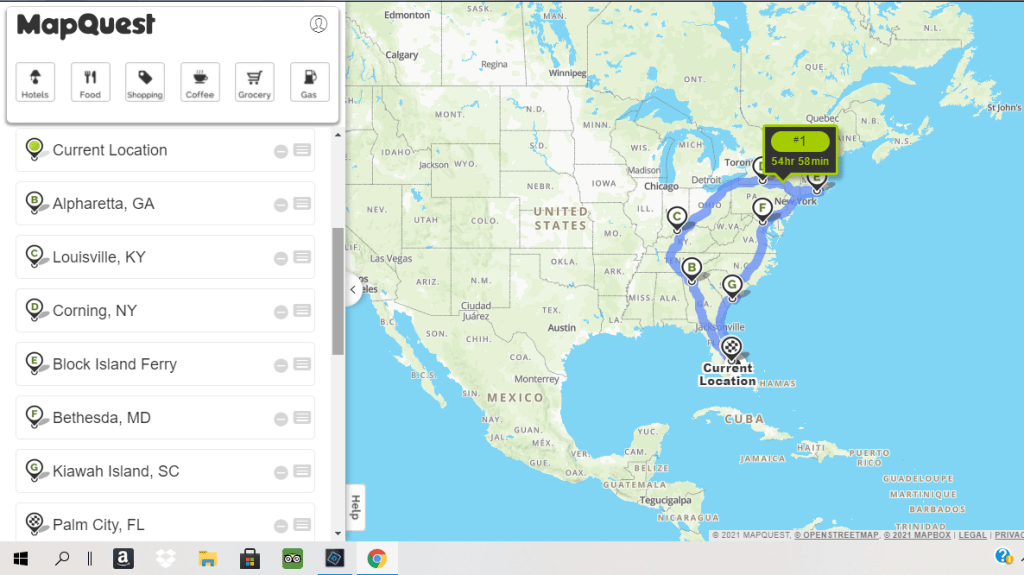
Task: Click the Legal link on map
Action: pos(973,535)
